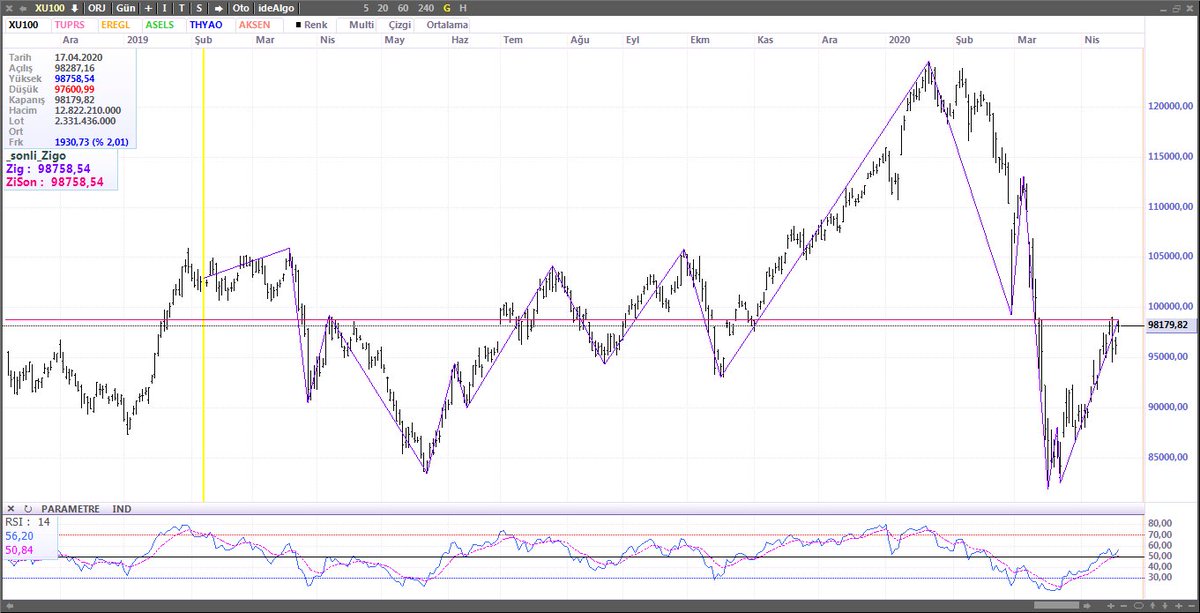Open the Gün period selector
The height and width of the screenshot is (613, 1200).
coord(126,8)
